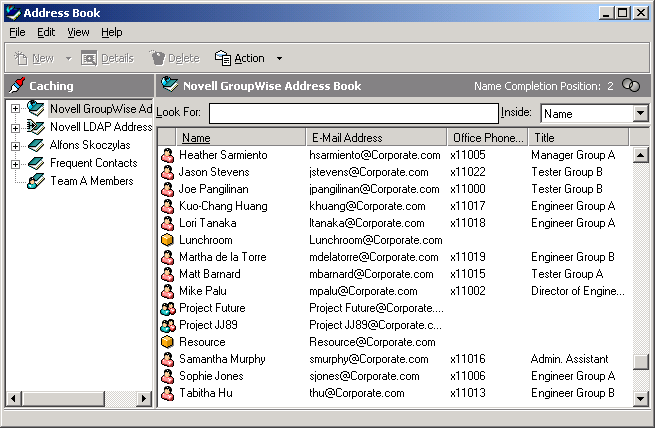Expand the Frequent Contacts node
This screenshot has width=655, height=428.
(x=15, y=164)
